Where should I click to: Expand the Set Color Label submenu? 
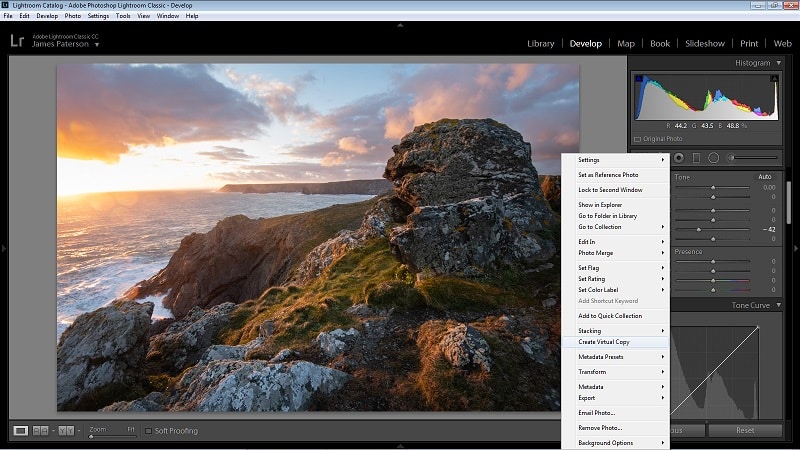(616, 289)
